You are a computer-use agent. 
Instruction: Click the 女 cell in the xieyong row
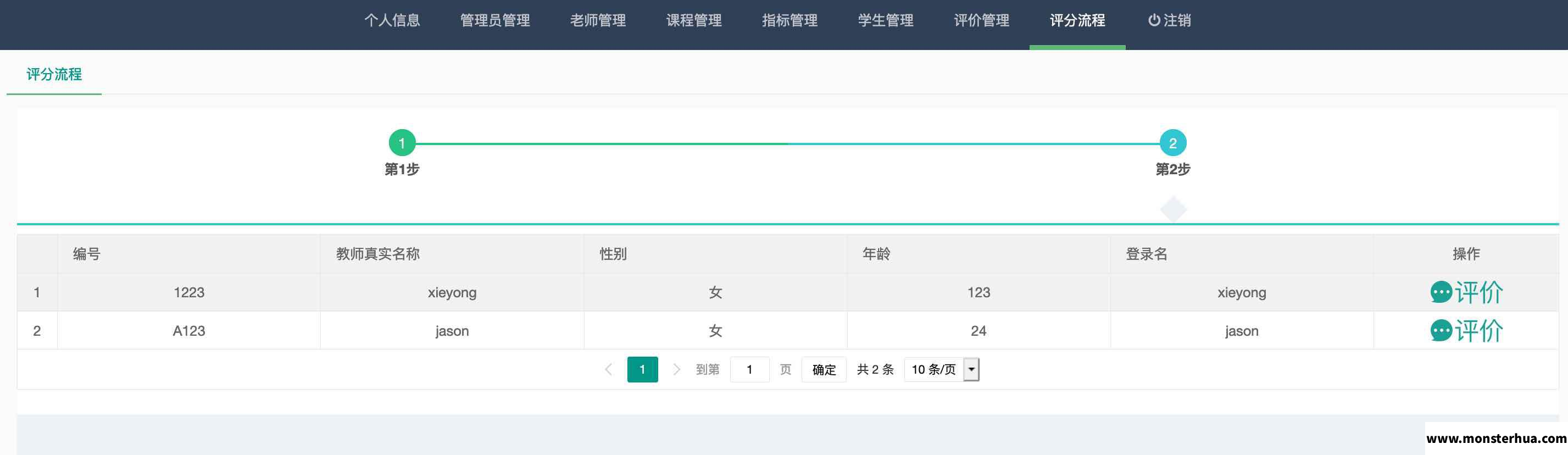(715, 292)
